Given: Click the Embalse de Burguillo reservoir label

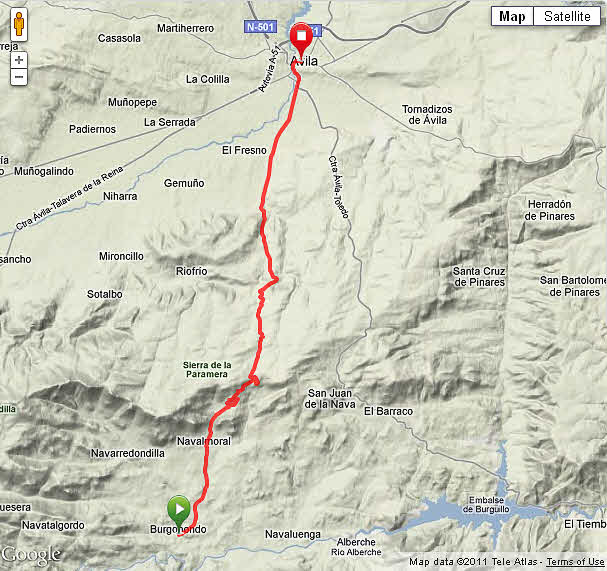Looking at the screenshot, I should point(486,504).
